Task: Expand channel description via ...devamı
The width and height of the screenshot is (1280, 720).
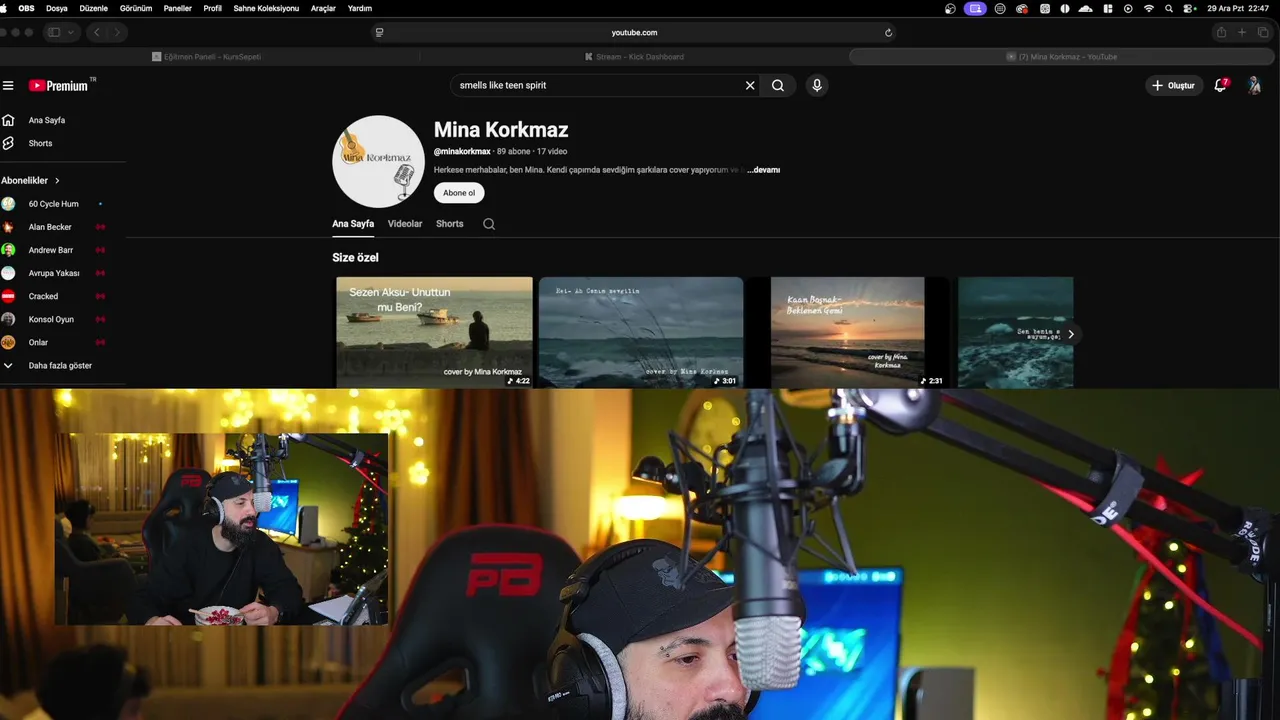Action: (763, 170)
